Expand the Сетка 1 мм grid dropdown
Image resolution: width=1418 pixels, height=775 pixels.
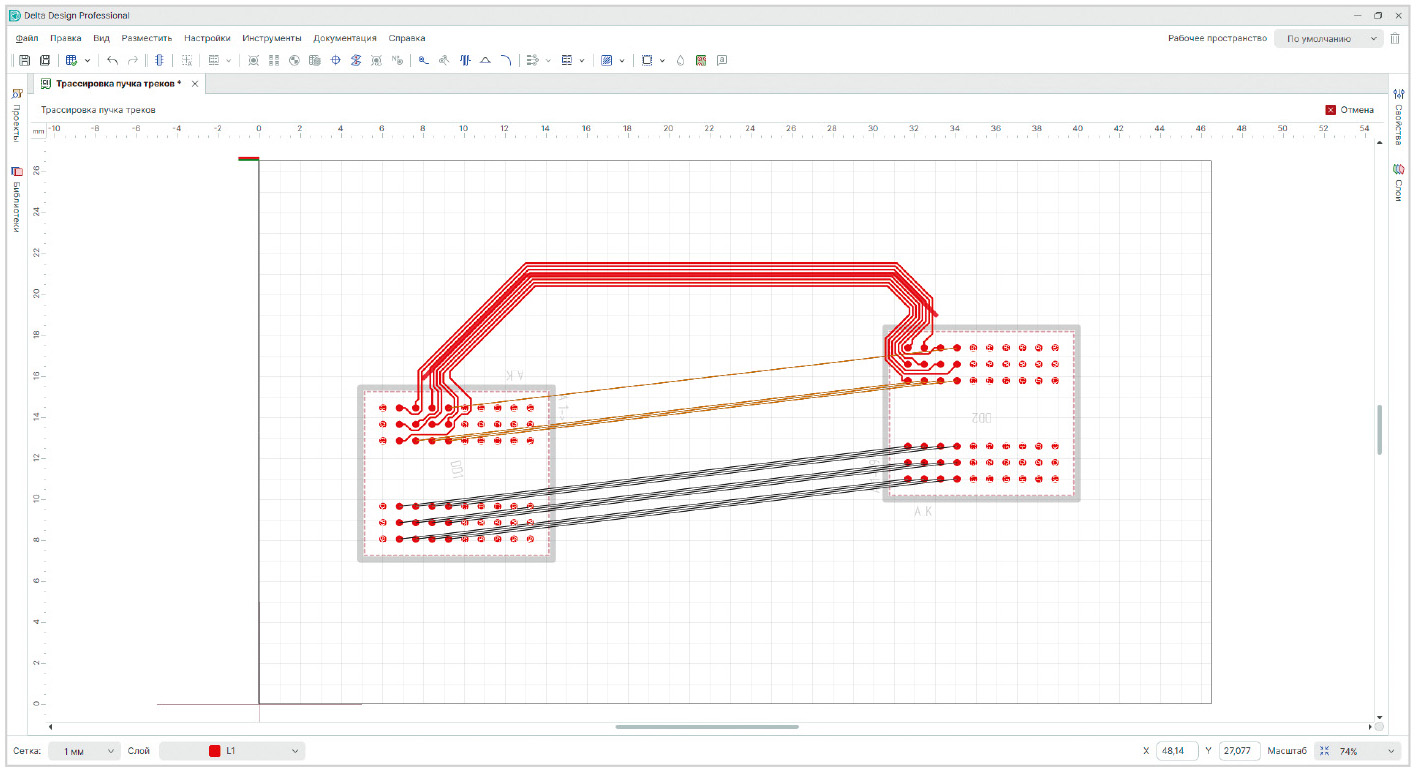84,751
